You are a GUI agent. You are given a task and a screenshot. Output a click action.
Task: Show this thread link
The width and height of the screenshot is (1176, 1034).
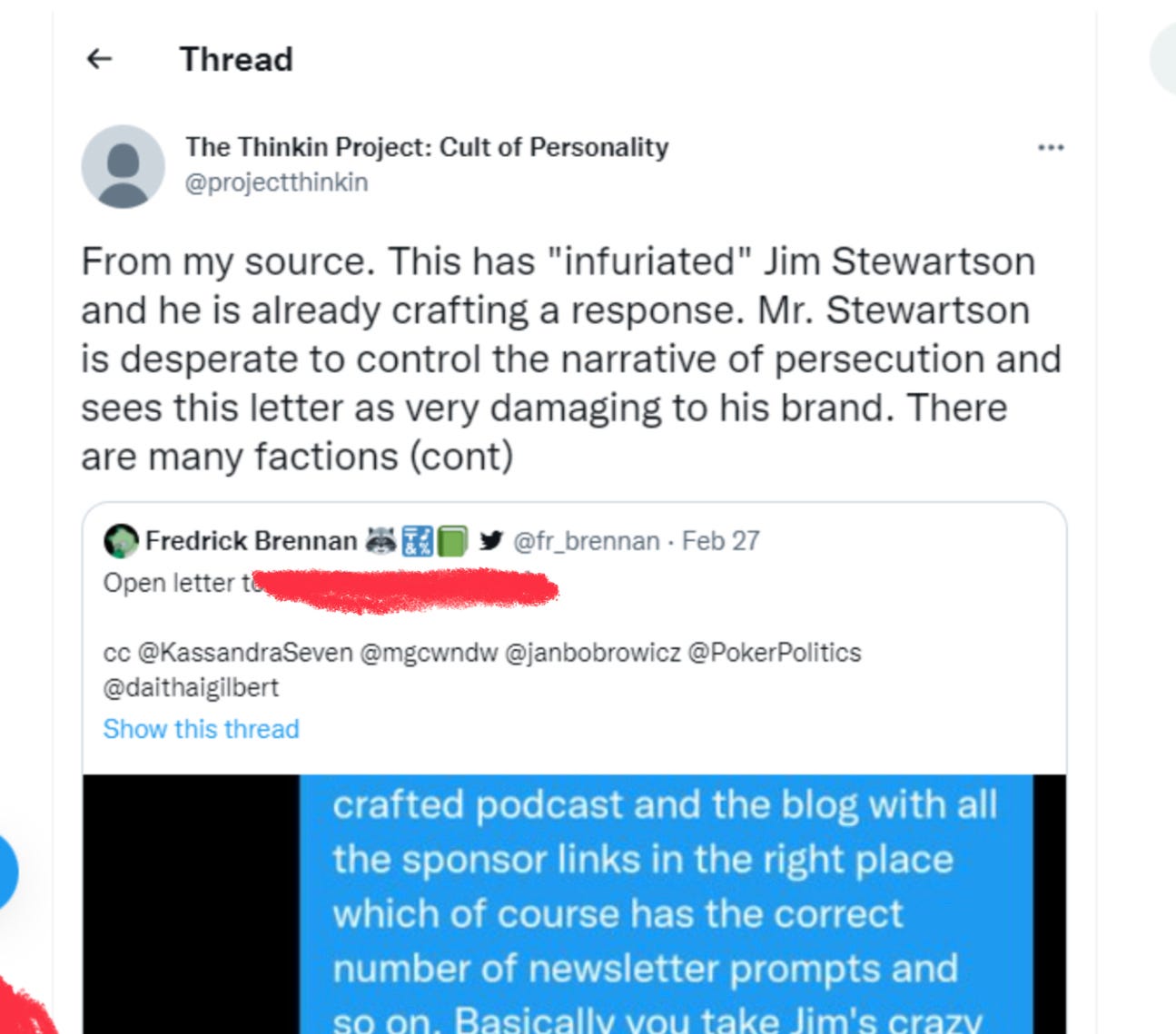[201, 729]
